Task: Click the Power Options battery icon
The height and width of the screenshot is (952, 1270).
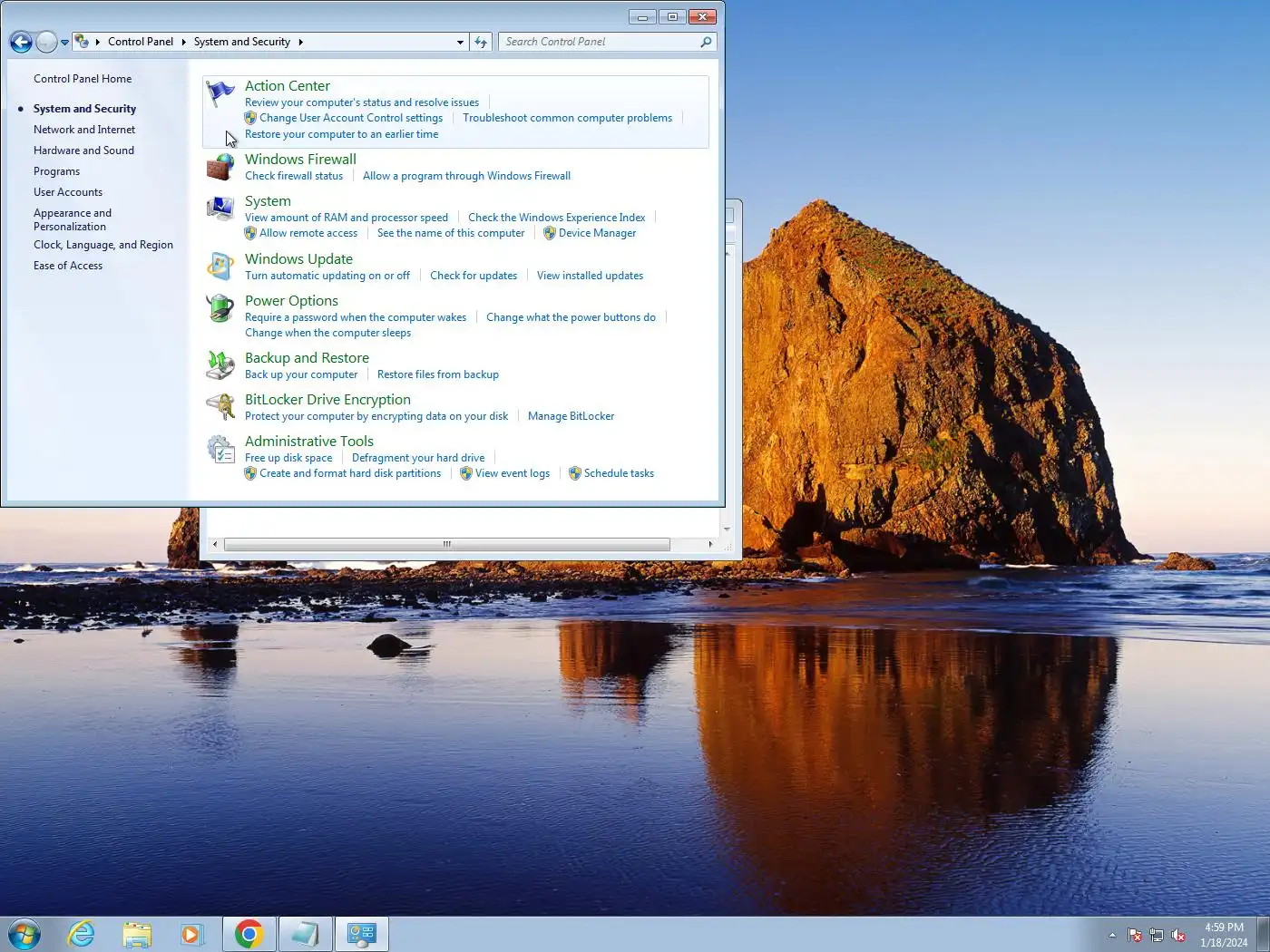Action: pos(220,308)
